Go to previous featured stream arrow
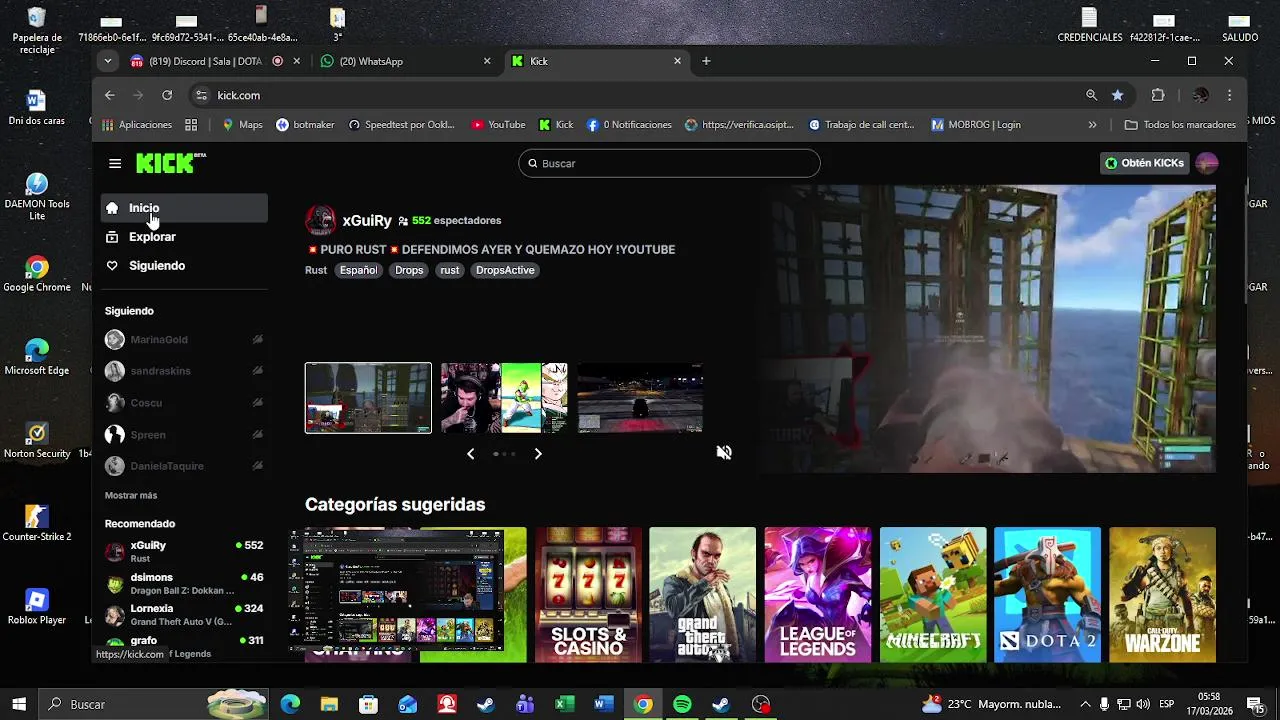 tap(471, 454)
